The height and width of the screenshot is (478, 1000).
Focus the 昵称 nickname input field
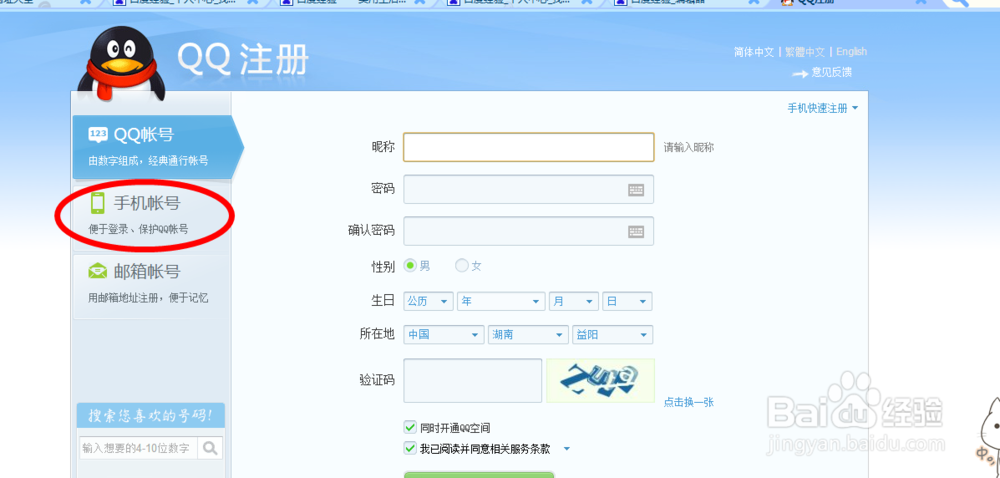[529, 147]
